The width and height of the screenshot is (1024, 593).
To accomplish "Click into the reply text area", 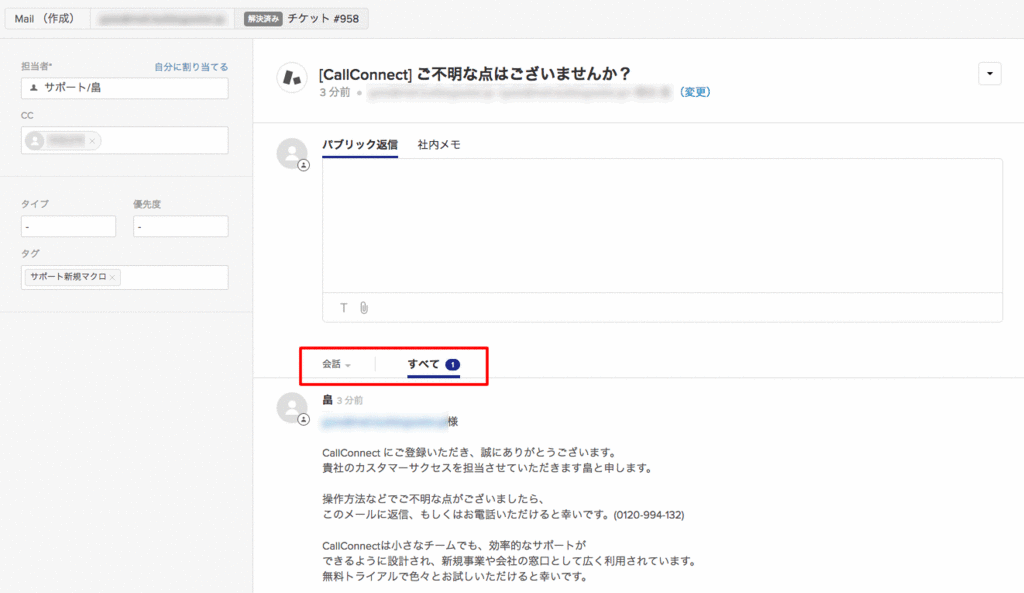I will coord(662,225).
